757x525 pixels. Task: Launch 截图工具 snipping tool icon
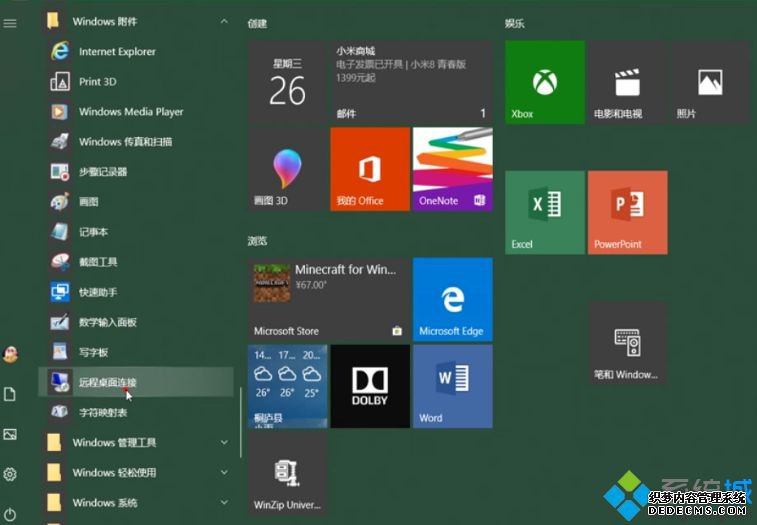coord(60,262)
